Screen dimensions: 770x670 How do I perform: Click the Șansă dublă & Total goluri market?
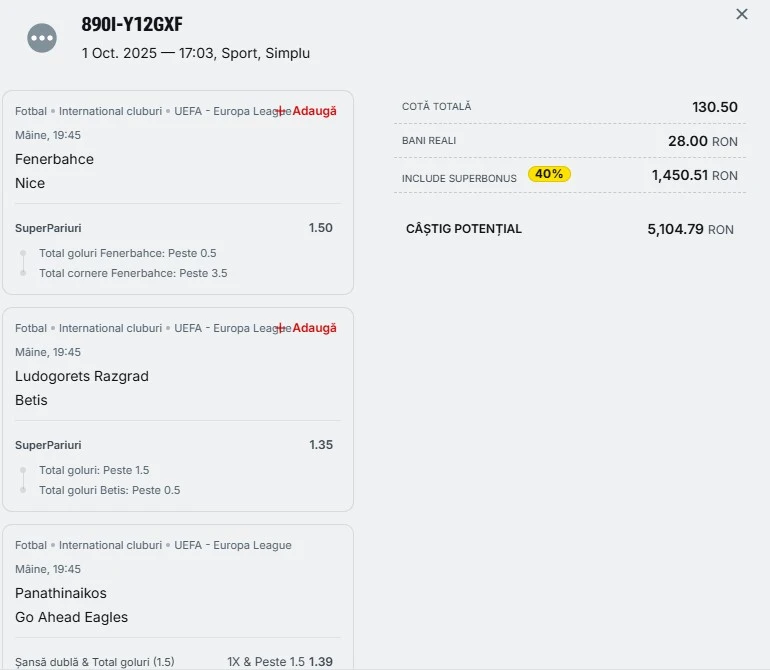(95, 662)
